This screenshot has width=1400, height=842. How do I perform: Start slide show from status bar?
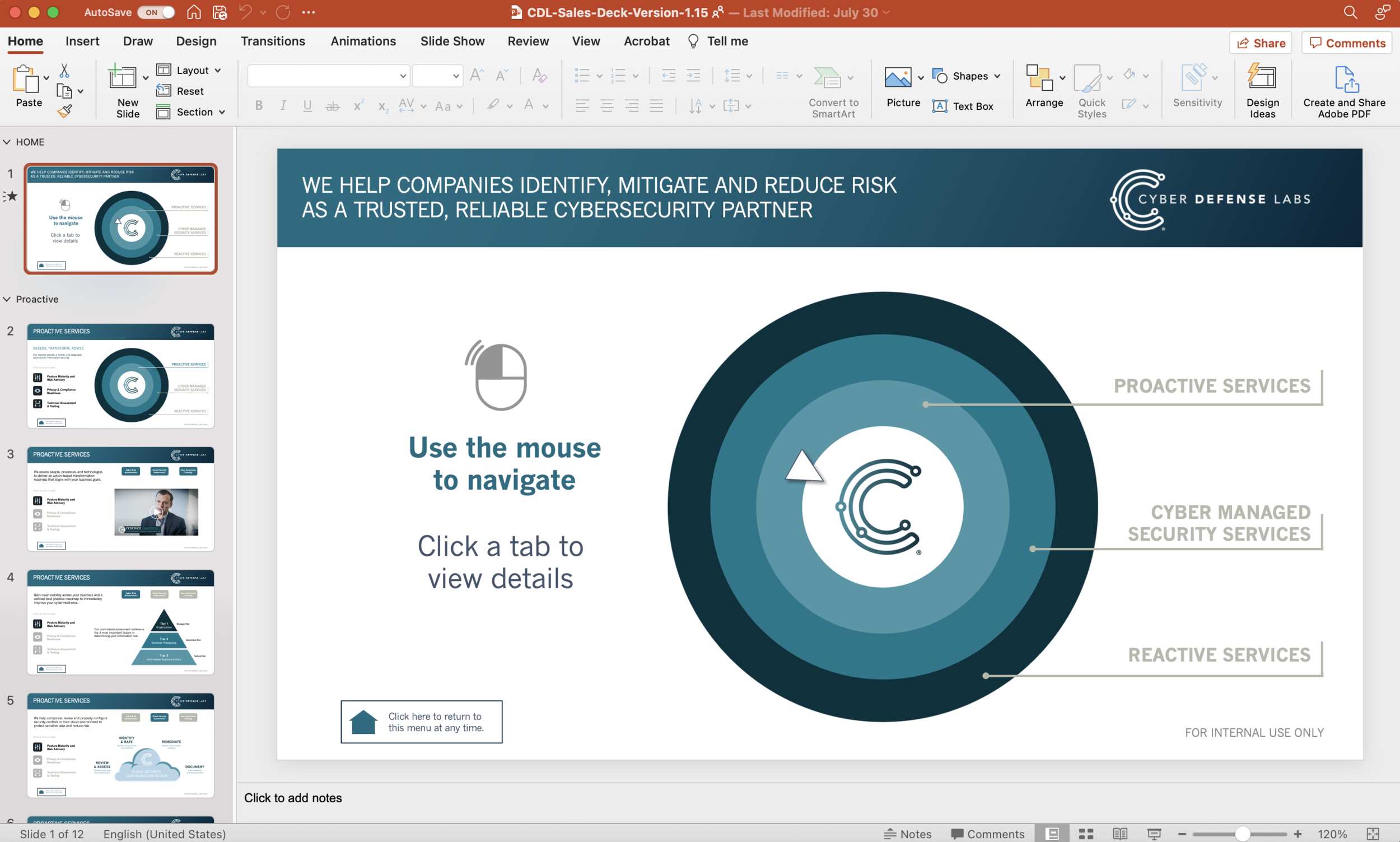click(1154, 834)
